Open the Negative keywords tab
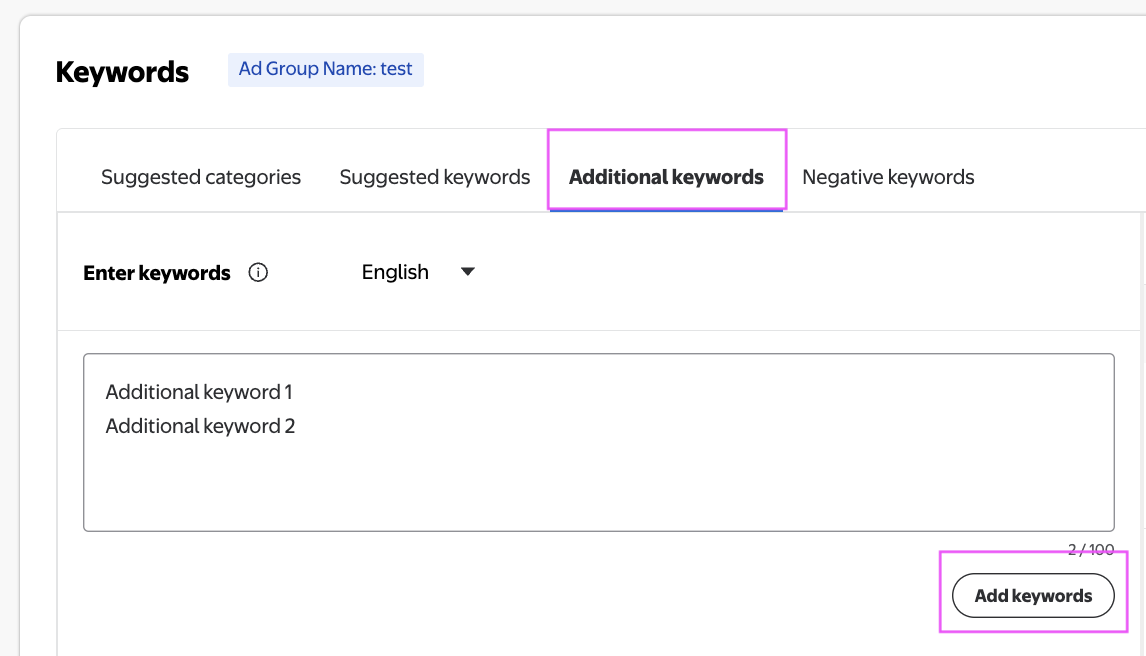Screen dimensions: 1146x656 [888, 177]
